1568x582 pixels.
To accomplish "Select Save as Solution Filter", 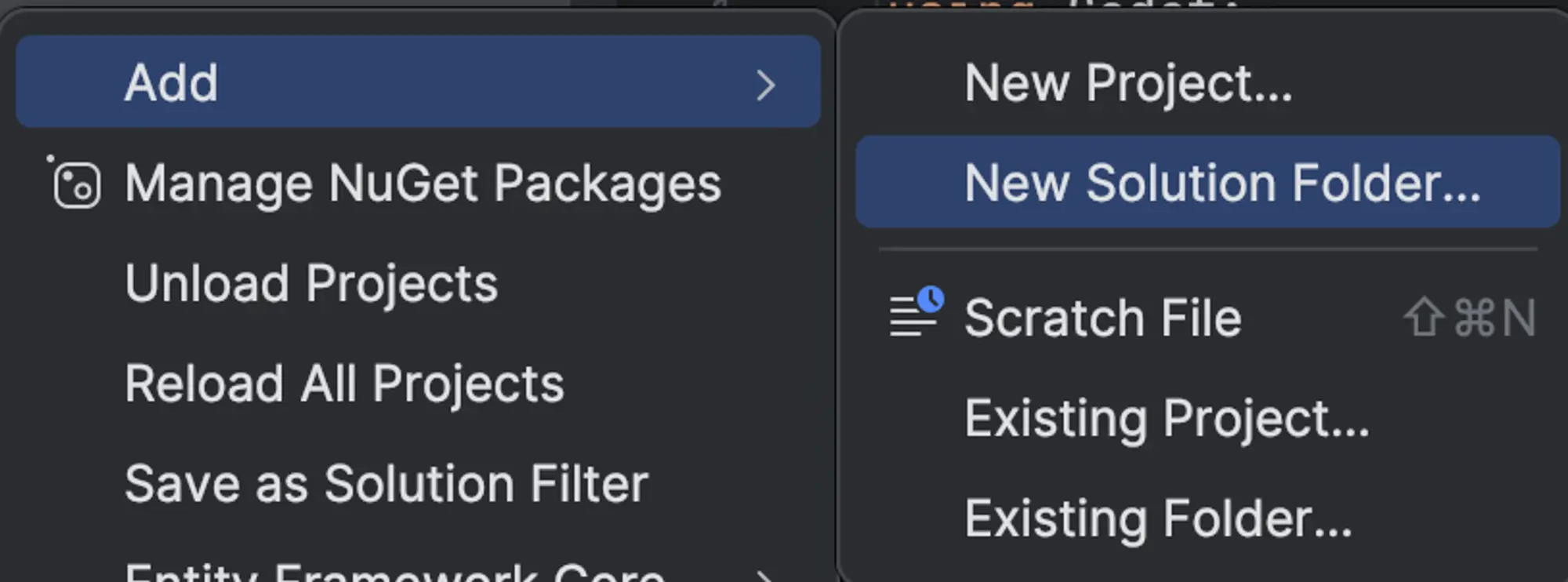I will [387, 483].
